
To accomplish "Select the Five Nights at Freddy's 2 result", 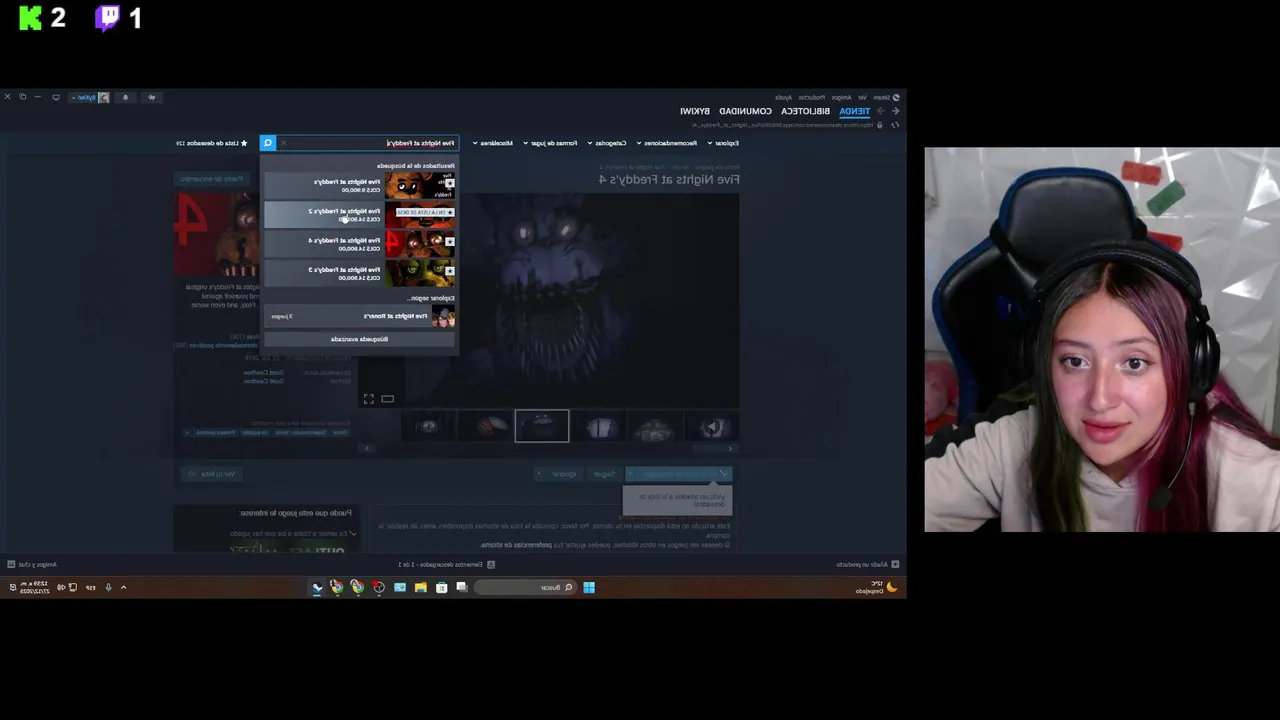I will pos(360,214).
